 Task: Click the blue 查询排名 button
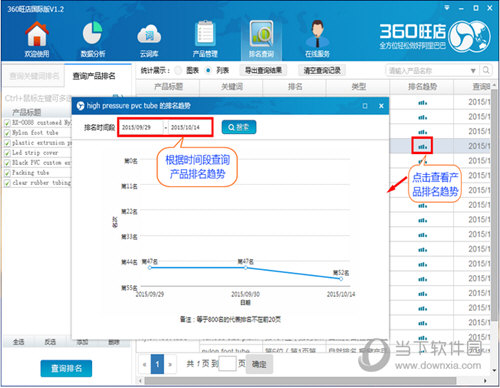click(66, 368)
